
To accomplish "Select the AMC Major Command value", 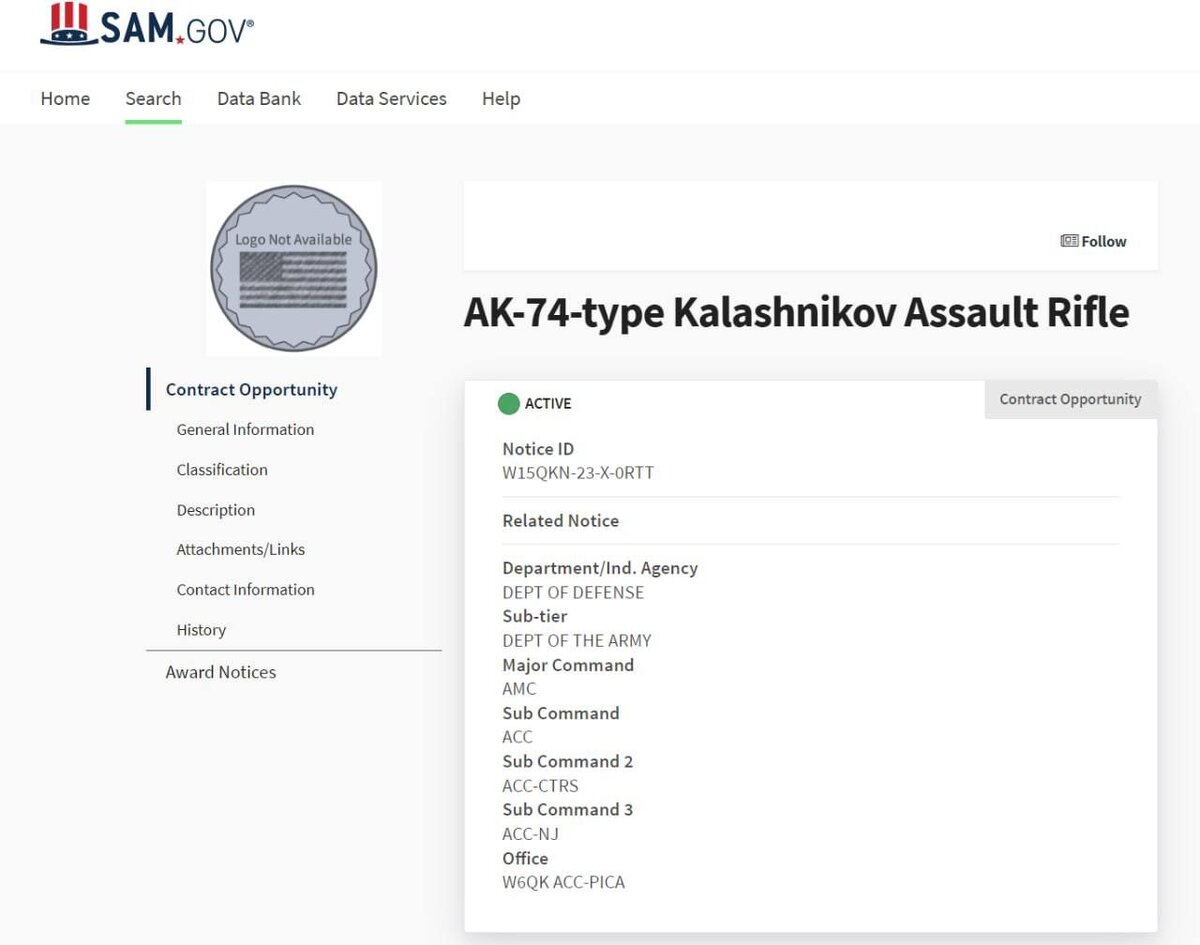I will click(x=519, y=689).
